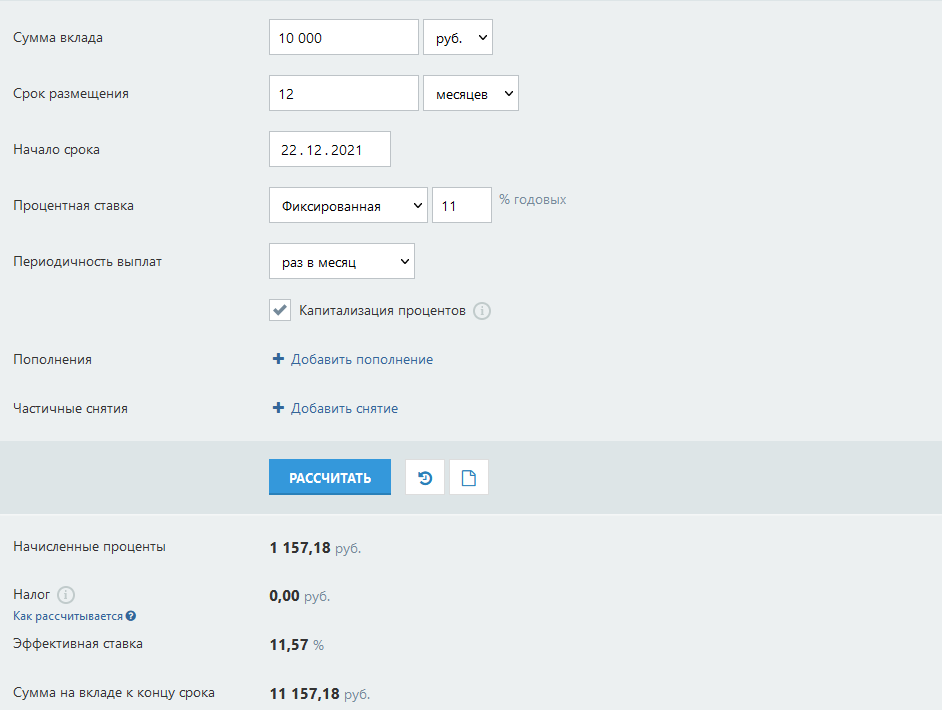942x710 pixels.
Task: Click the Пополнения label
Action: pos(52,359)
